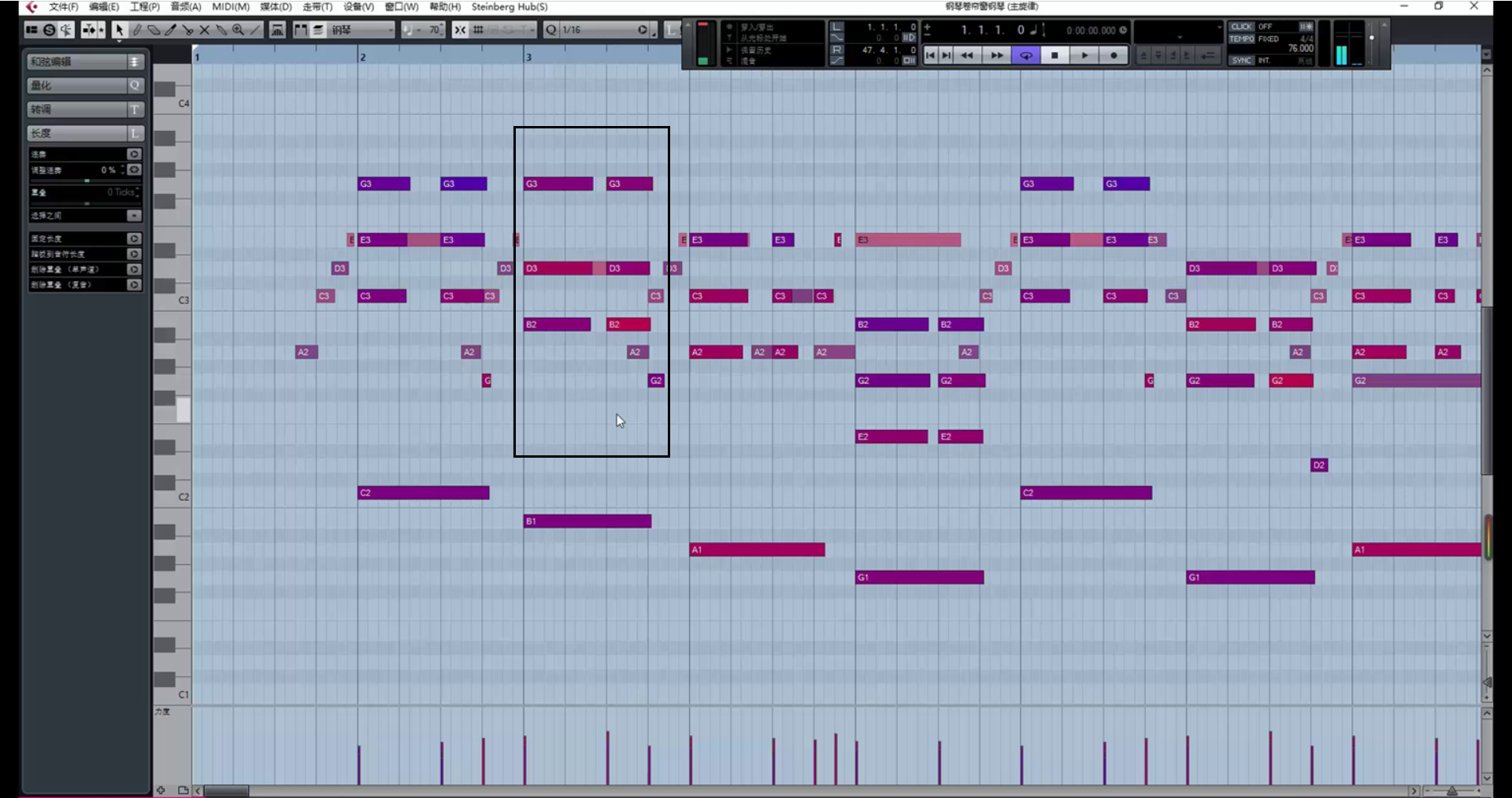
Task: Open the 文件(F) menu
Action: click(64, 6)
